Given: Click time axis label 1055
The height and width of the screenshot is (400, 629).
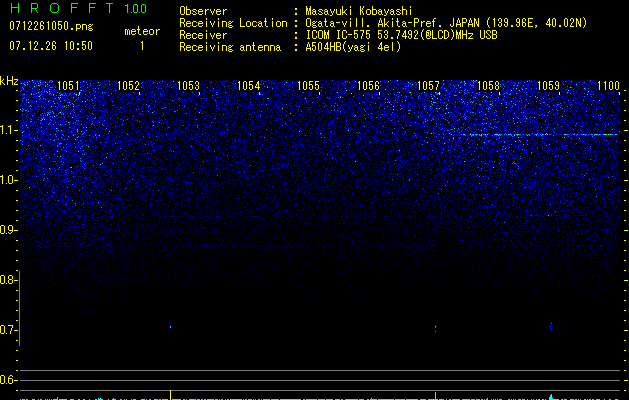Looking at the screenshot, I should 308,86.
